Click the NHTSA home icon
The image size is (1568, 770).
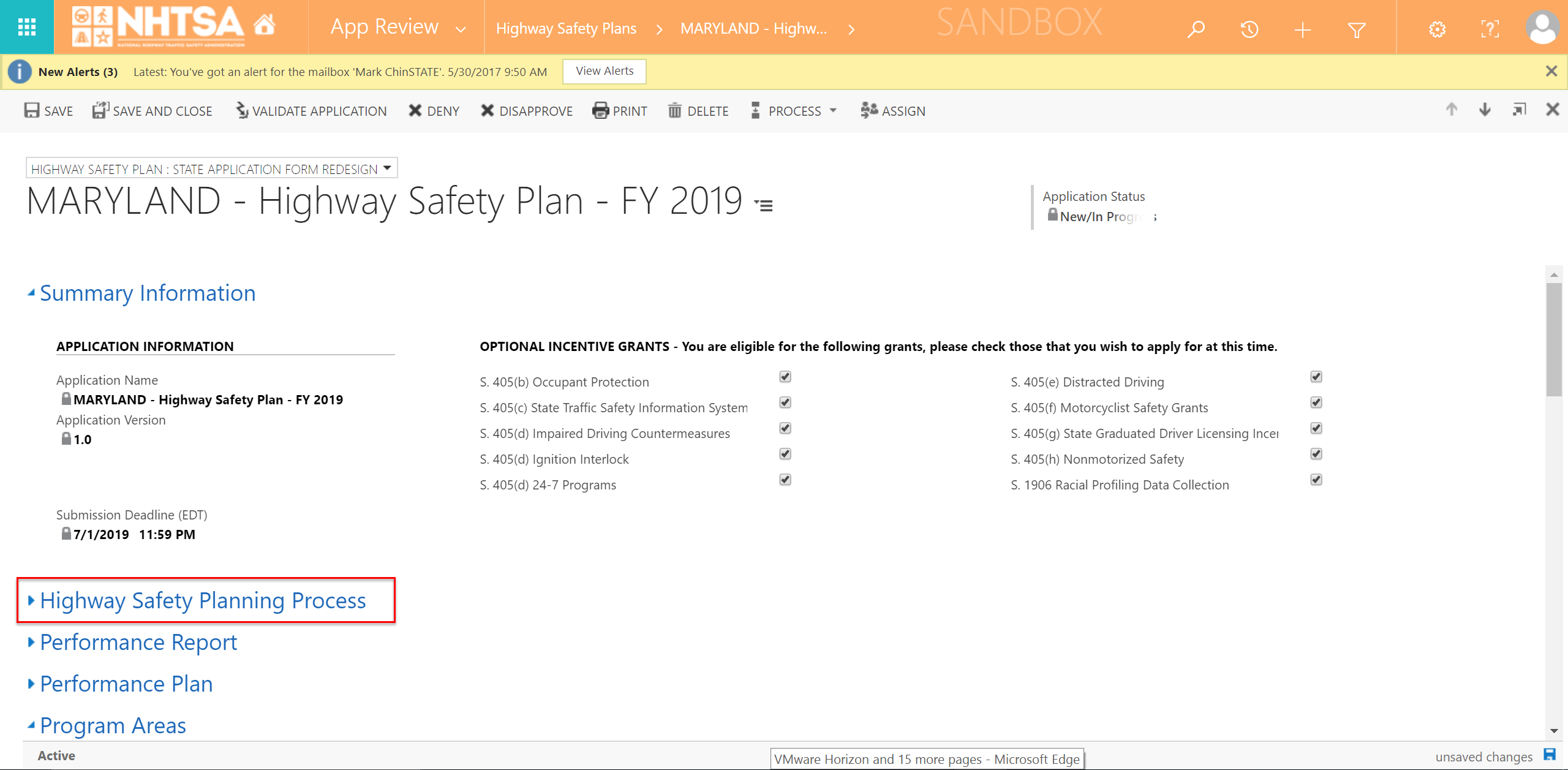[x=265, y=26]
